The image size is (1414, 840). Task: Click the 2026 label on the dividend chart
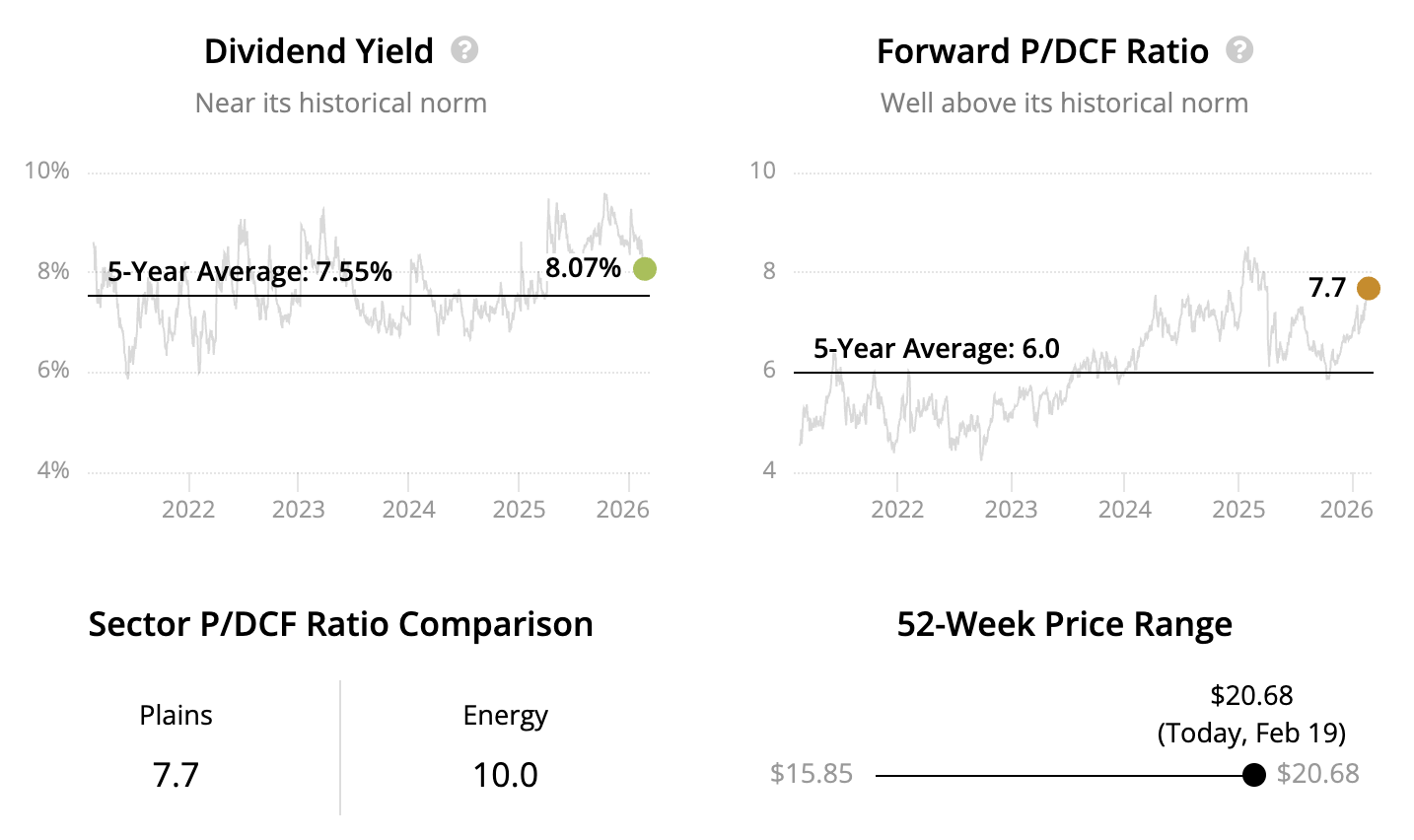point(623,510)
